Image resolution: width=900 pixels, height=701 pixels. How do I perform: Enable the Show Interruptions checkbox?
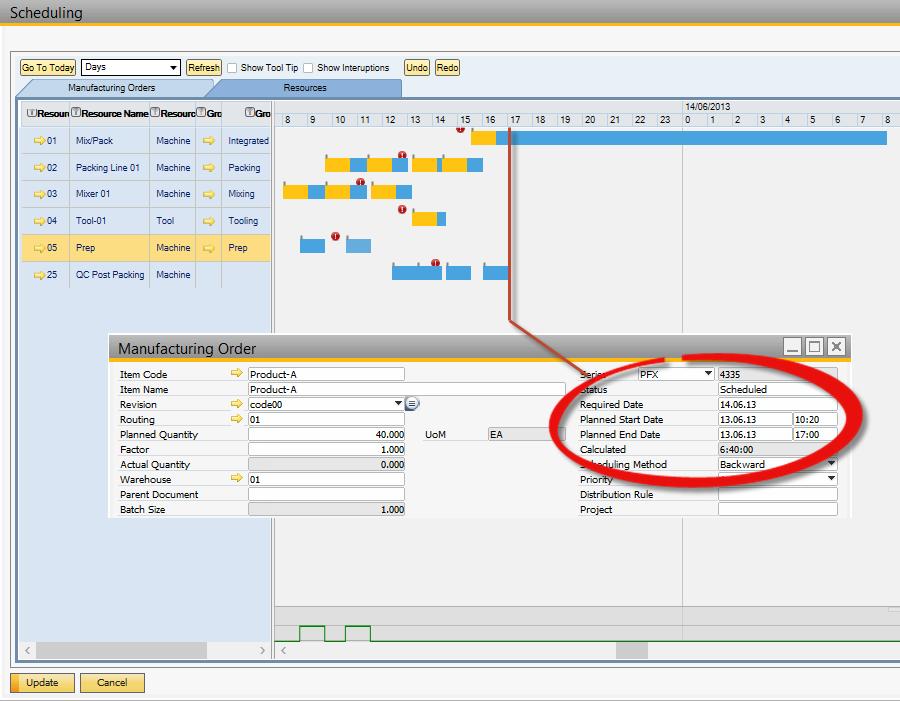click(308, 68)
